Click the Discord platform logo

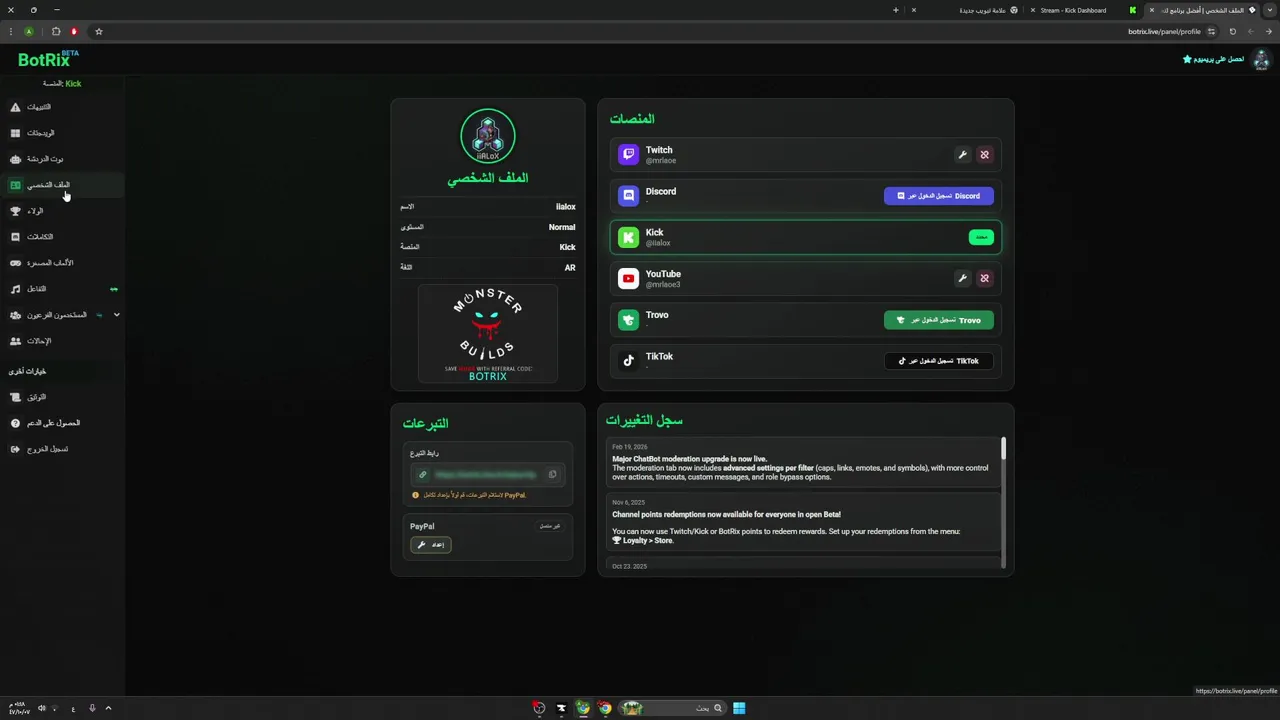628,196
